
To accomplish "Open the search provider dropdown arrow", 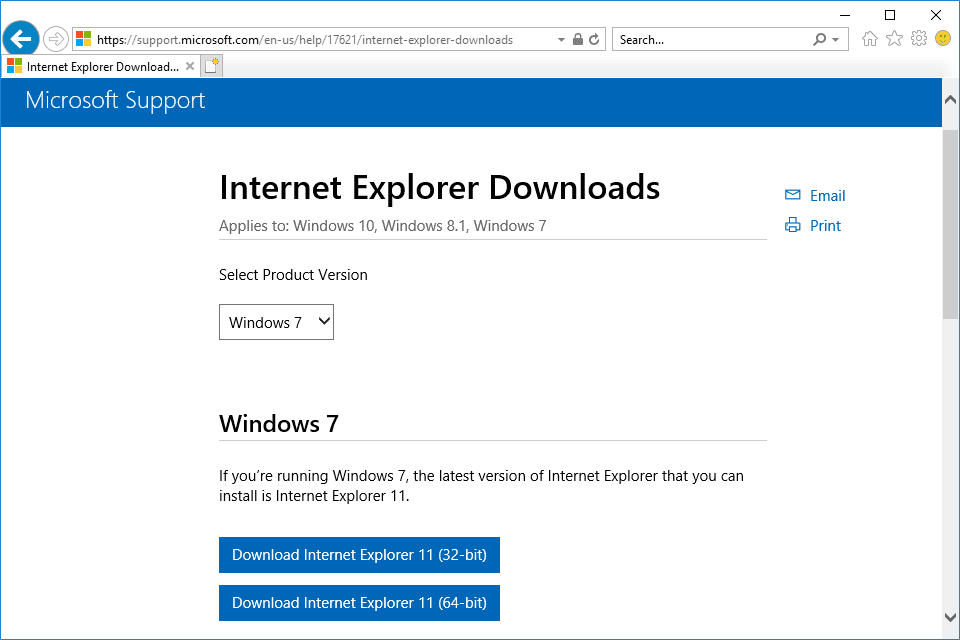I will 835,40.
